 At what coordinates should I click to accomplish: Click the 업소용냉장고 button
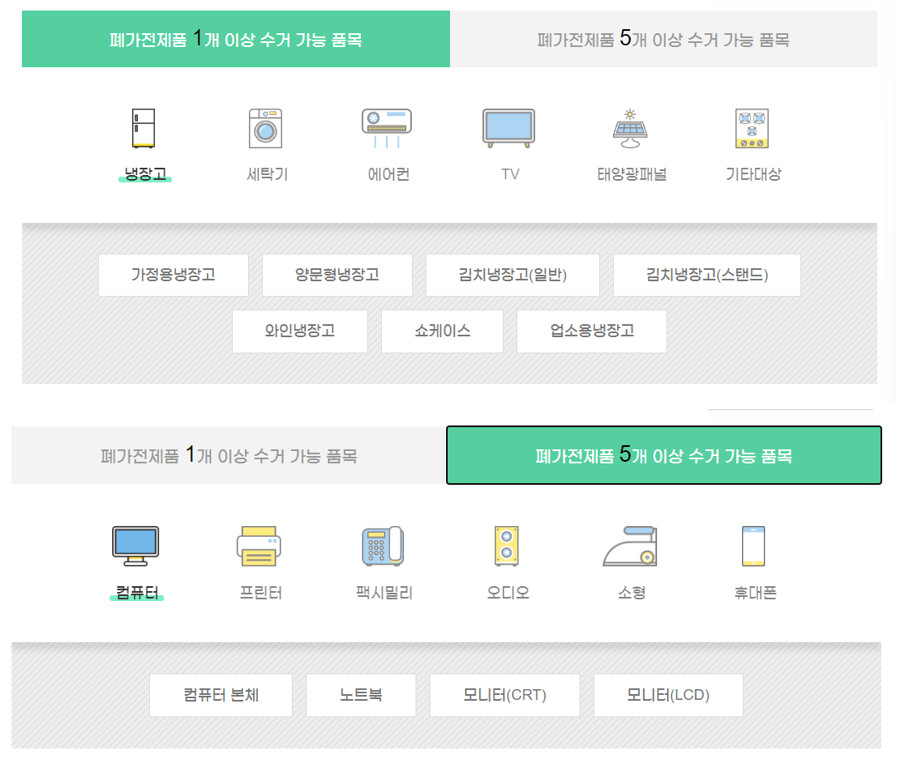[x=591, y=331]
